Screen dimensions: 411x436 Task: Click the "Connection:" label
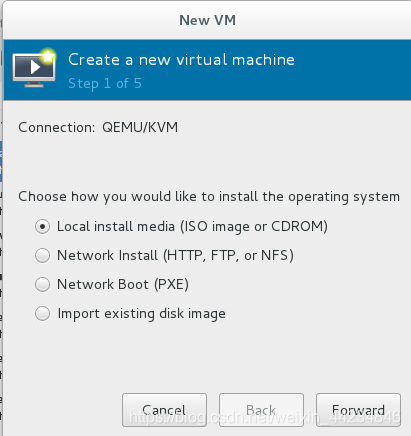pos(57,127)
